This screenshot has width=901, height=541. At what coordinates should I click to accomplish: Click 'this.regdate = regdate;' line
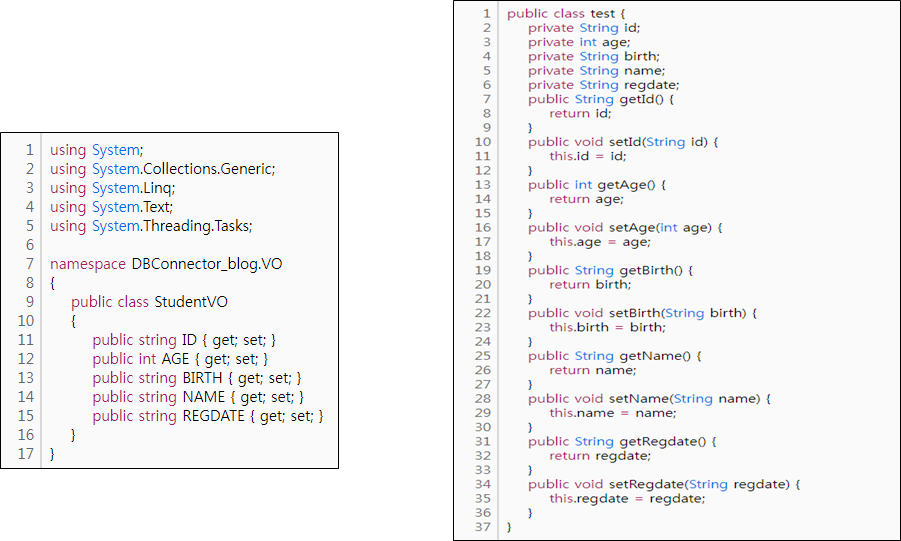pyautogui.click(x=627, y=498)
